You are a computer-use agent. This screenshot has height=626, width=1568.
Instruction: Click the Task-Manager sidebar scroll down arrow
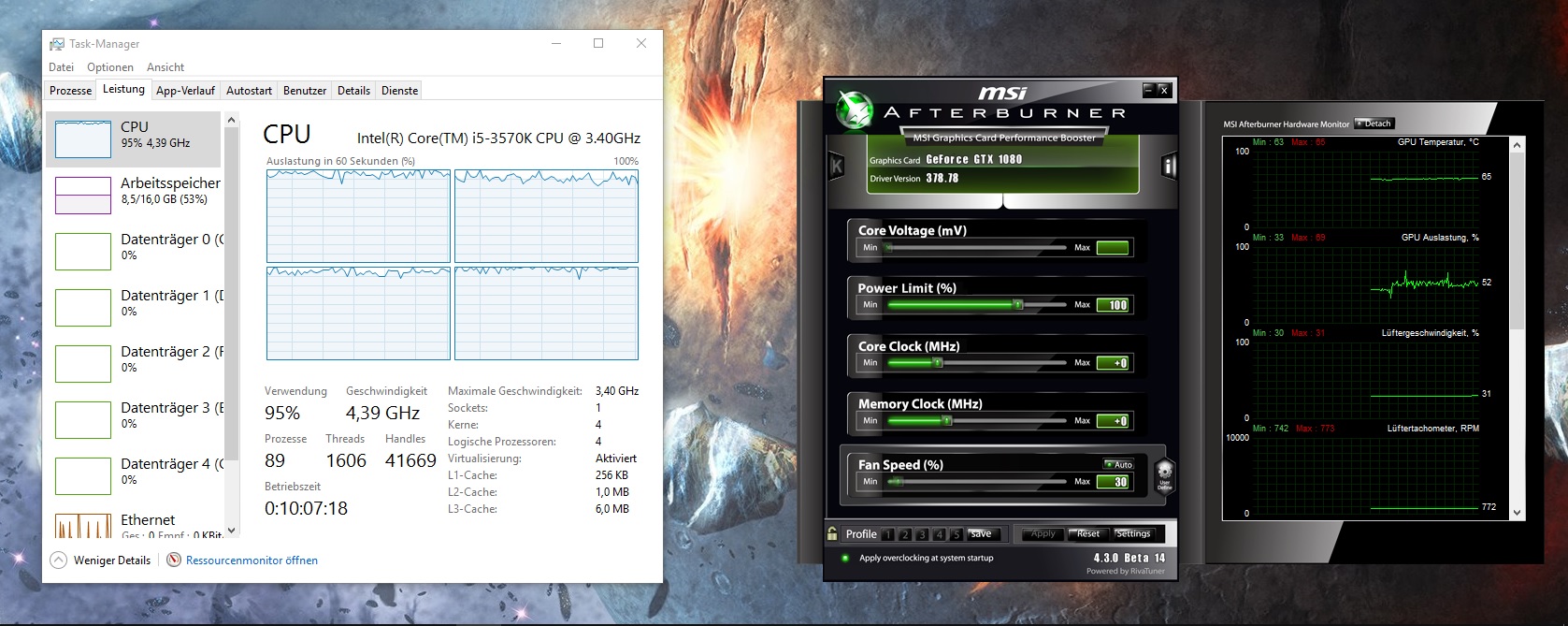[232, 531]
